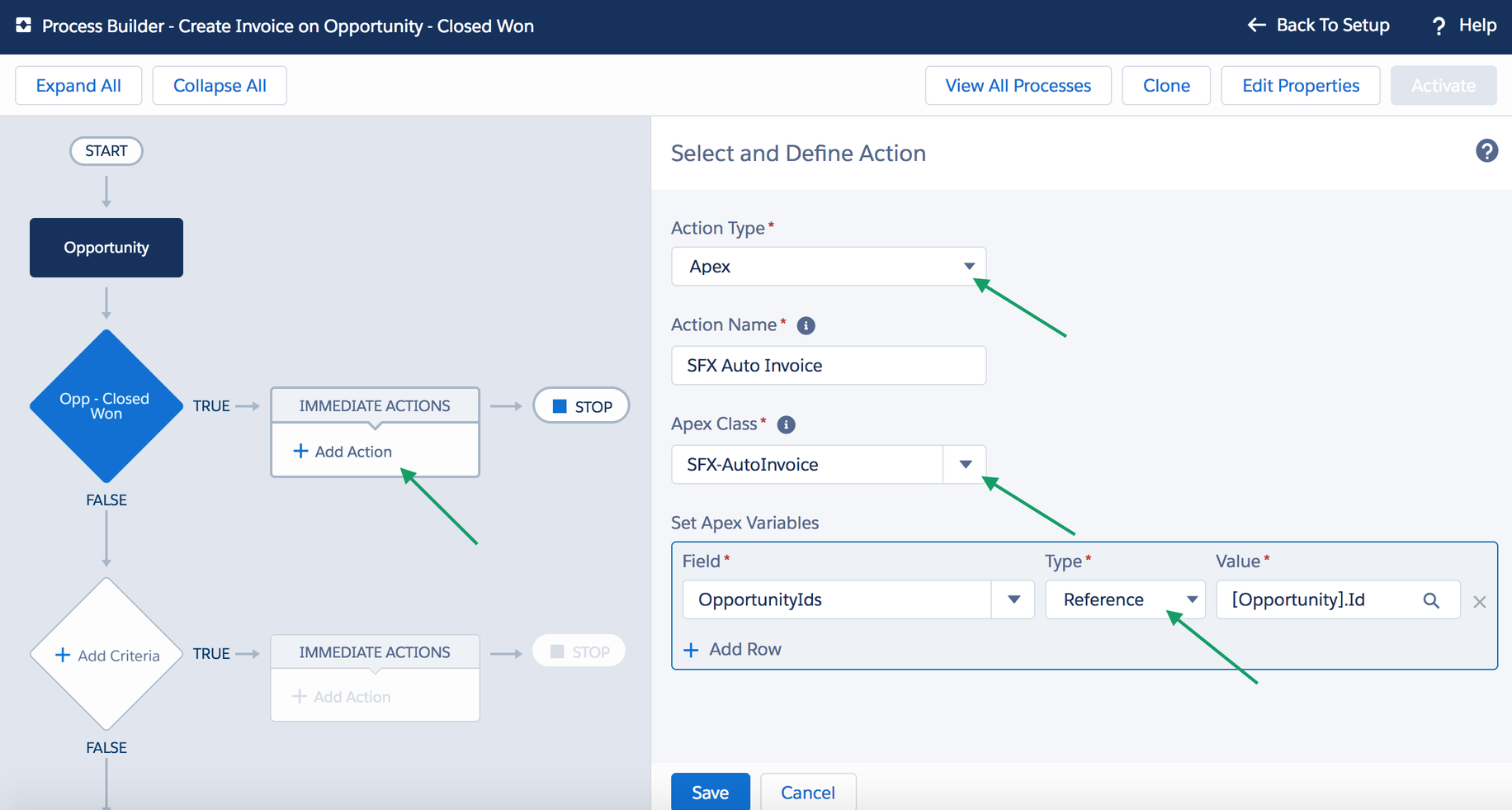Click the Add Criteria diamond
Screen dimensions: 1512x810
[106, 654]
